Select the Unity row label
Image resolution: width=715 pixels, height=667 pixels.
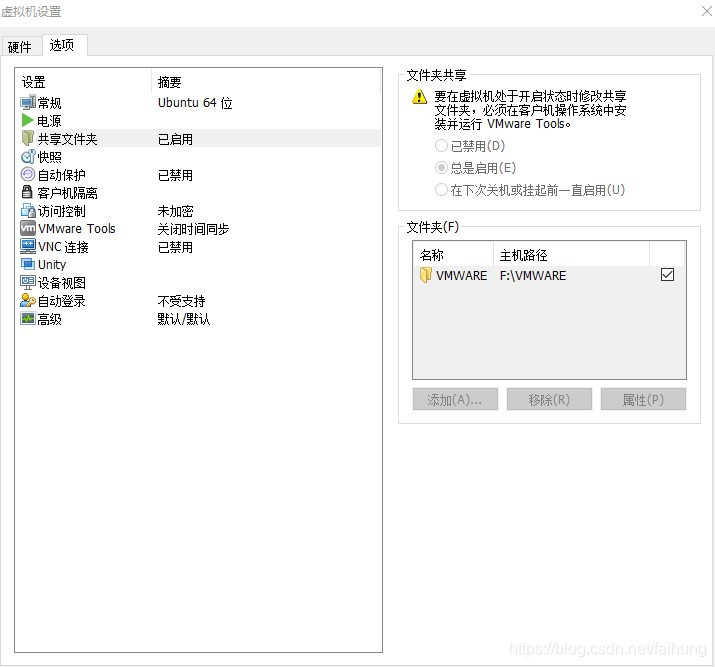coord(52,264)
